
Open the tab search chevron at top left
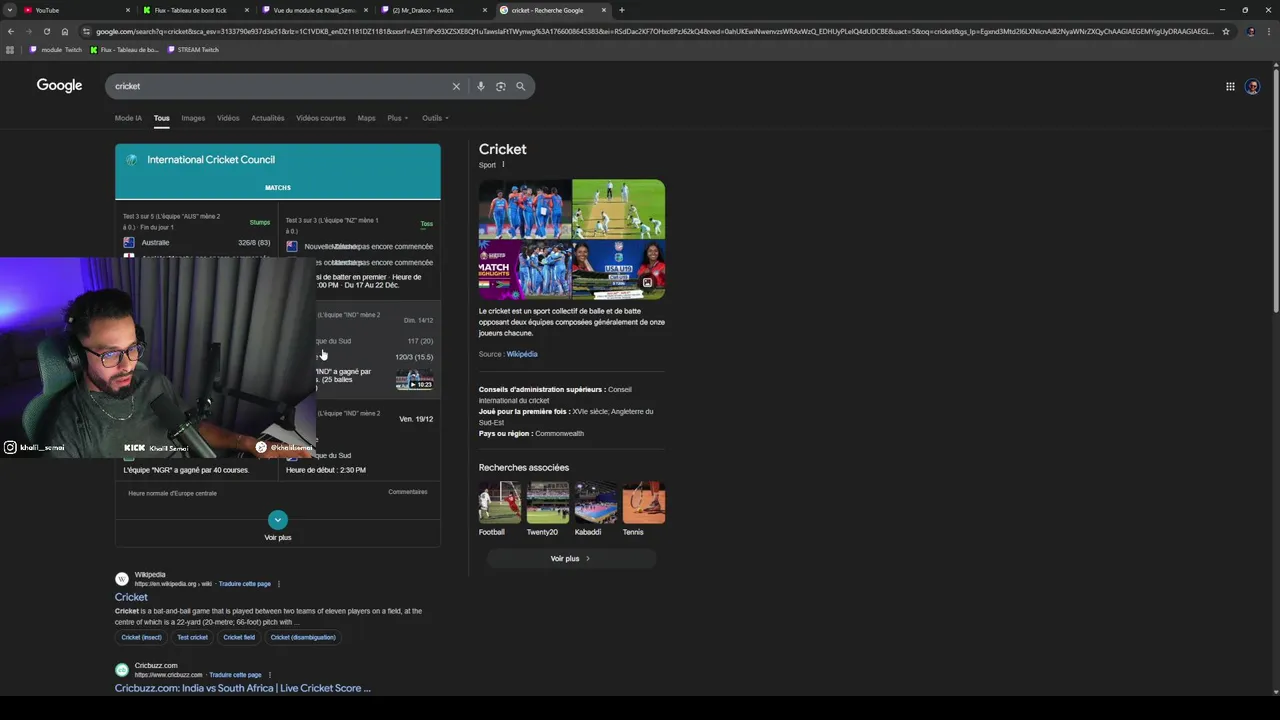point(10,10)
